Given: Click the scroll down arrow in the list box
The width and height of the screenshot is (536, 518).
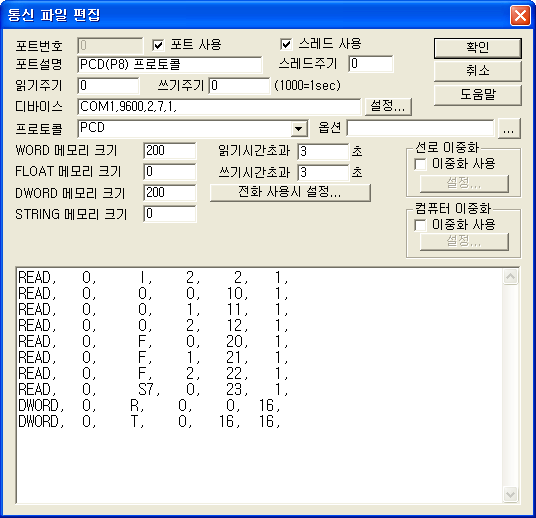Looking at the screenshot, I should point(510,494).
